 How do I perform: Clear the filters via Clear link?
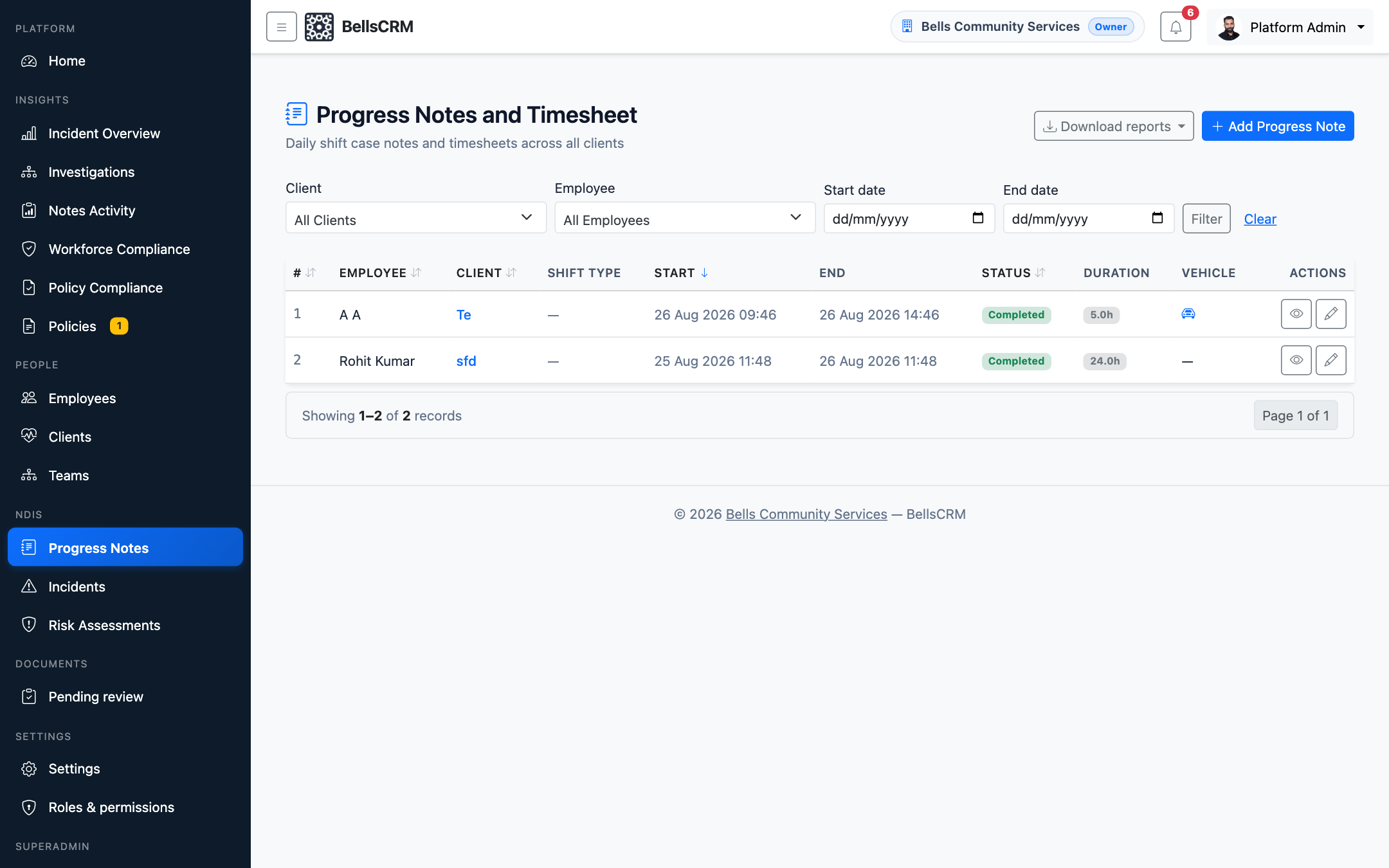point(1259,219)
